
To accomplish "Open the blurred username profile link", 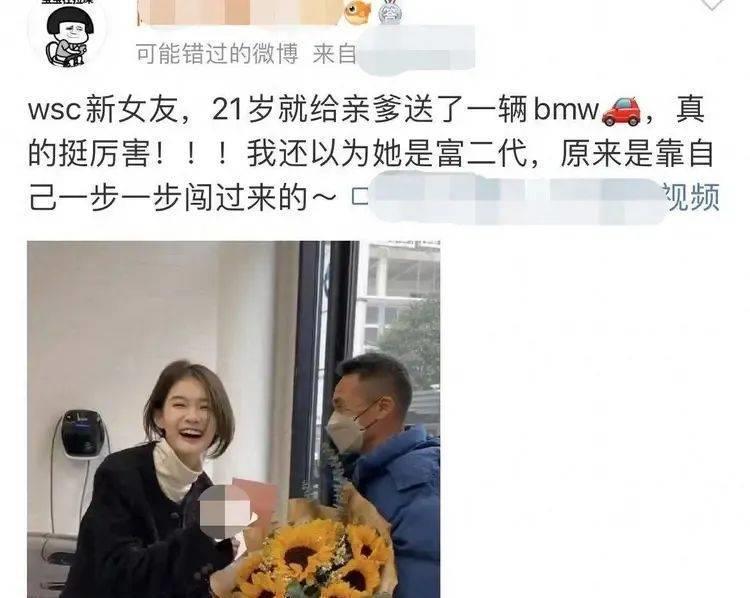I will point(239,12).
